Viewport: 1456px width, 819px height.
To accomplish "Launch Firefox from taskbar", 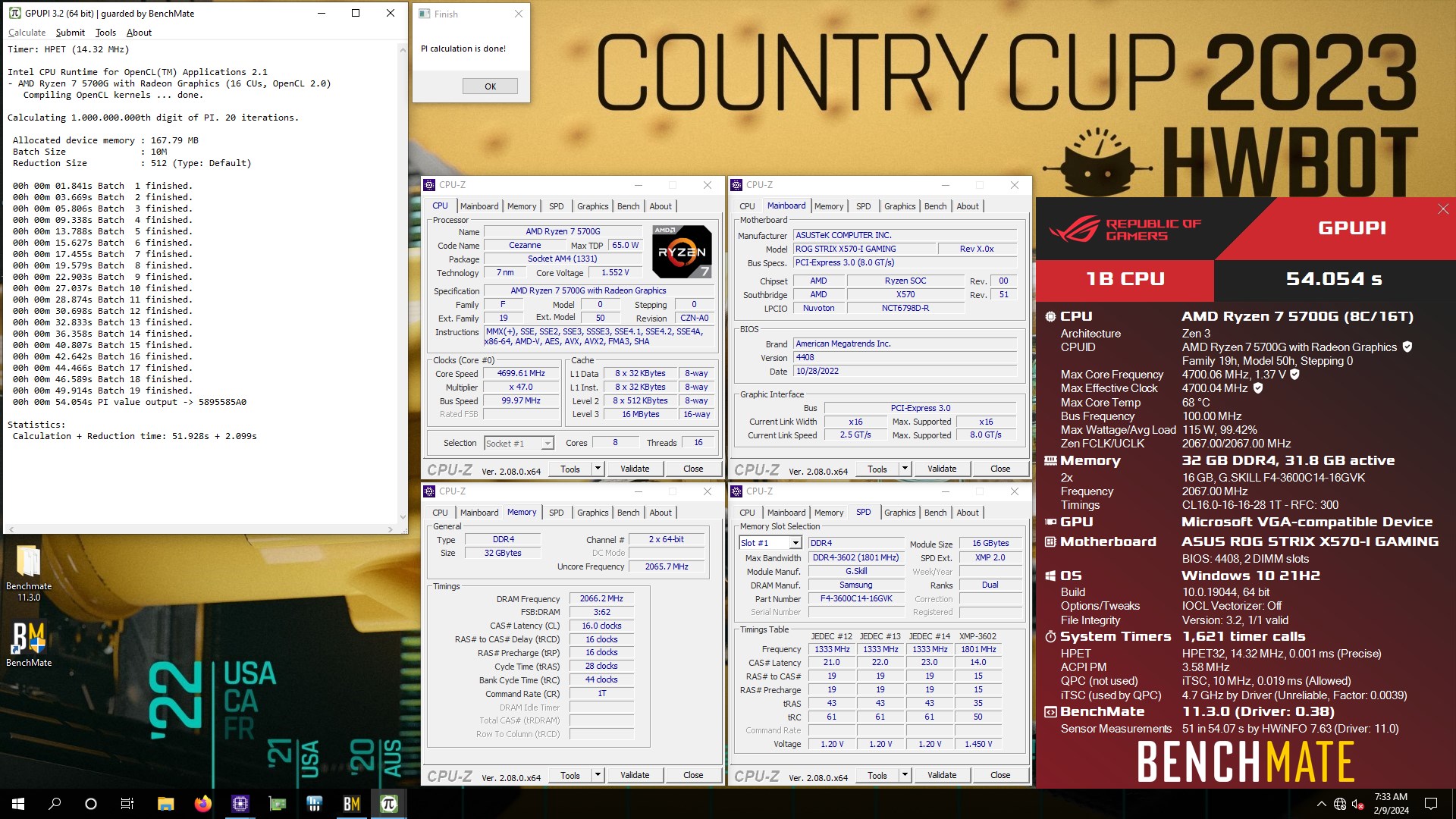I will (x=202, y=804).
